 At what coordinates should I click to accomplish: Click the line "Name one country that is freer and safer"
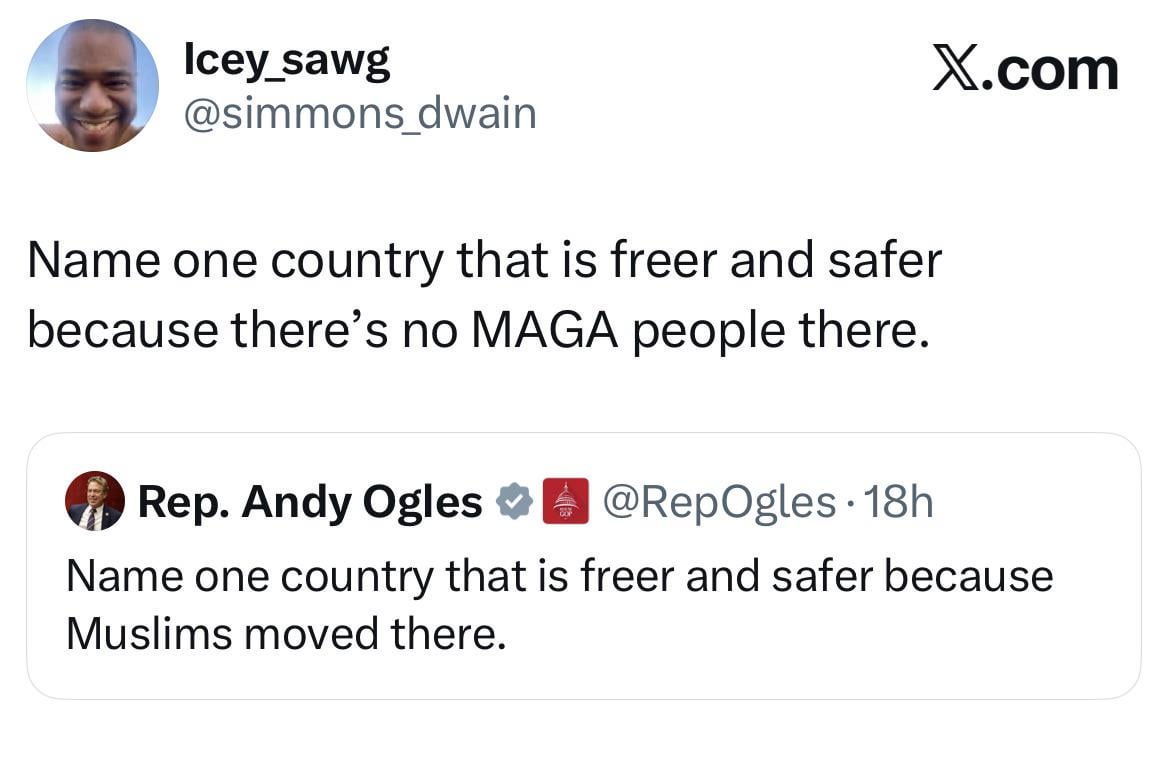tap(484, 262)
